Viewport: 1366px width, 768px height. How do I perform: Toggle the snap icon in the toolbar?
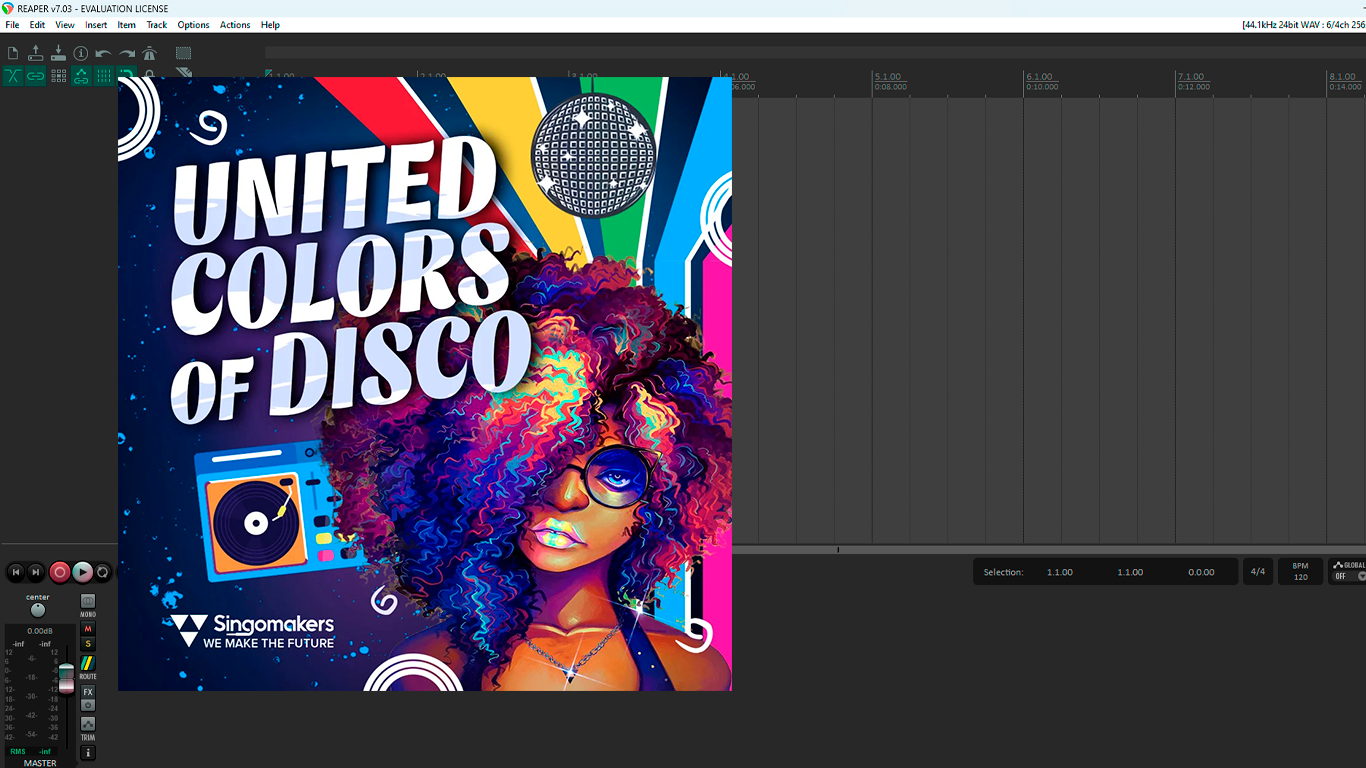pos(127,73)
